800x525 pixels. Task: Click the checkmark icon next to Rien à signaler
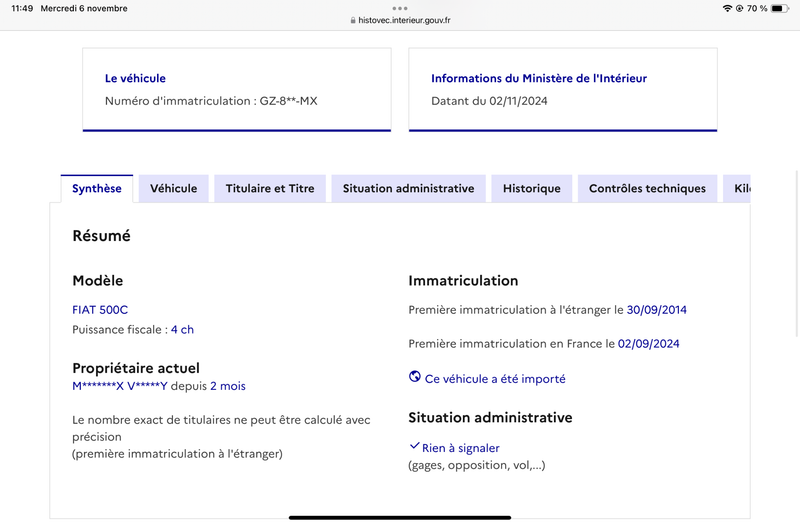(414, 446)
